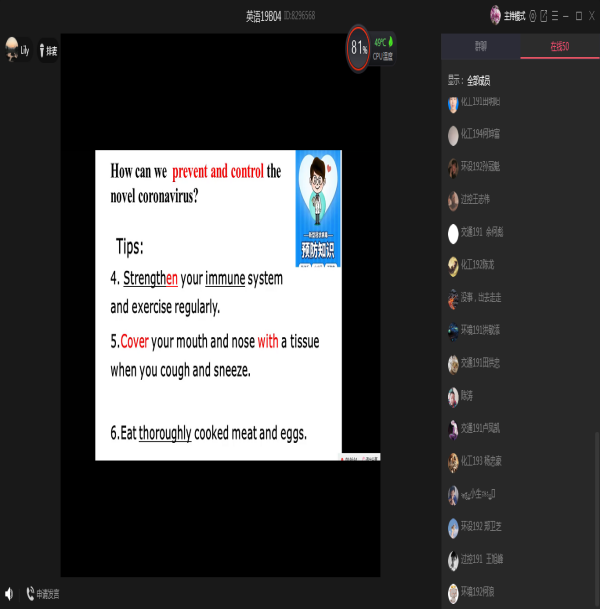Click the member list vertical scrollbar
600x609 pixels.
point(596,500)
